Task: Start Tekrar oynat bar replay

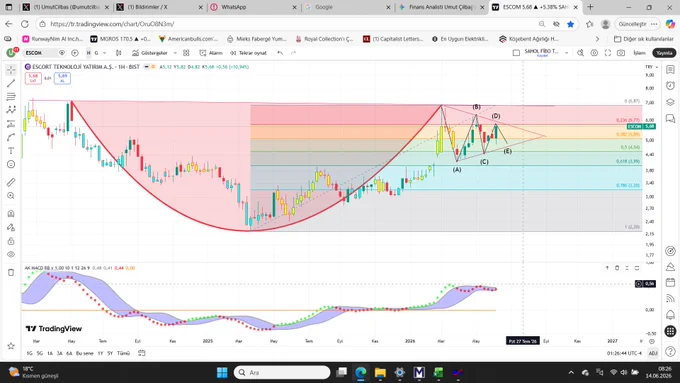Action: click(x=248, y=53)
